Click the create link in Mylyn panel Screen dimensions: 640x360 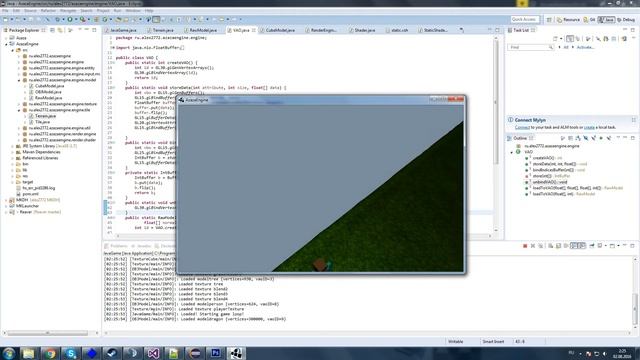click(x=589, y=127)
